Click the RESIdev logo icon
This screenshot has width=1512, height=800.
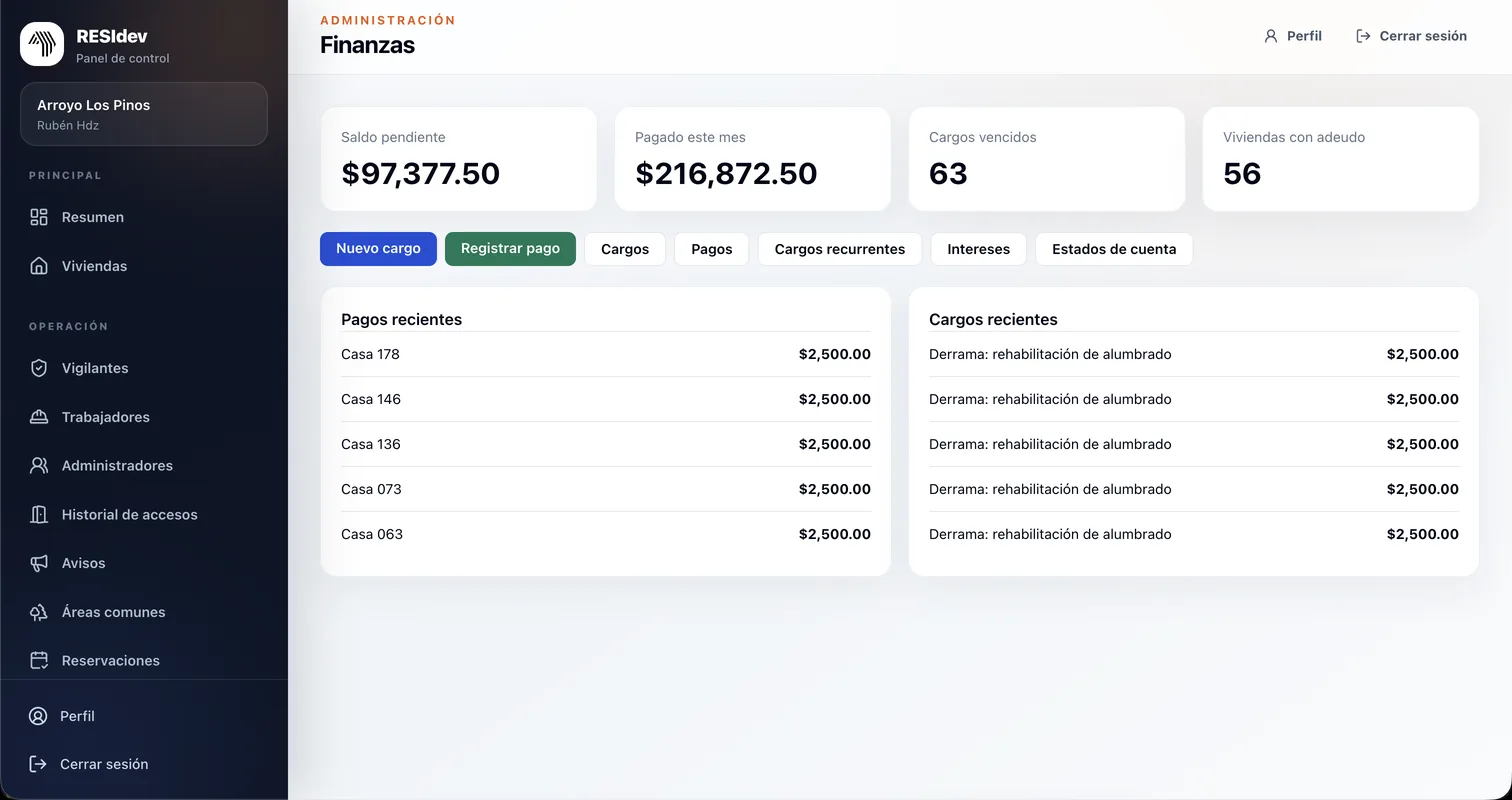coord(42,44)
